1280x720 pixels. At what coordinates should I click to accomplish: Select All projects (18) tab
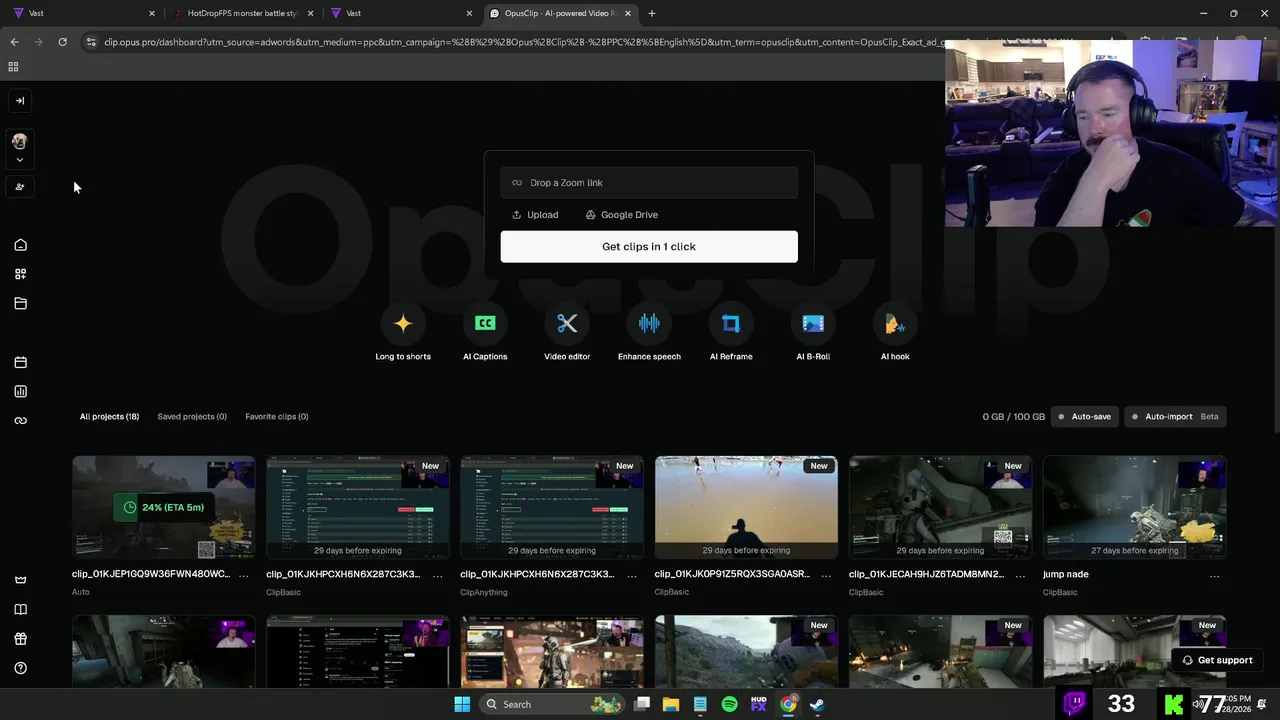[x=109, y=417]
